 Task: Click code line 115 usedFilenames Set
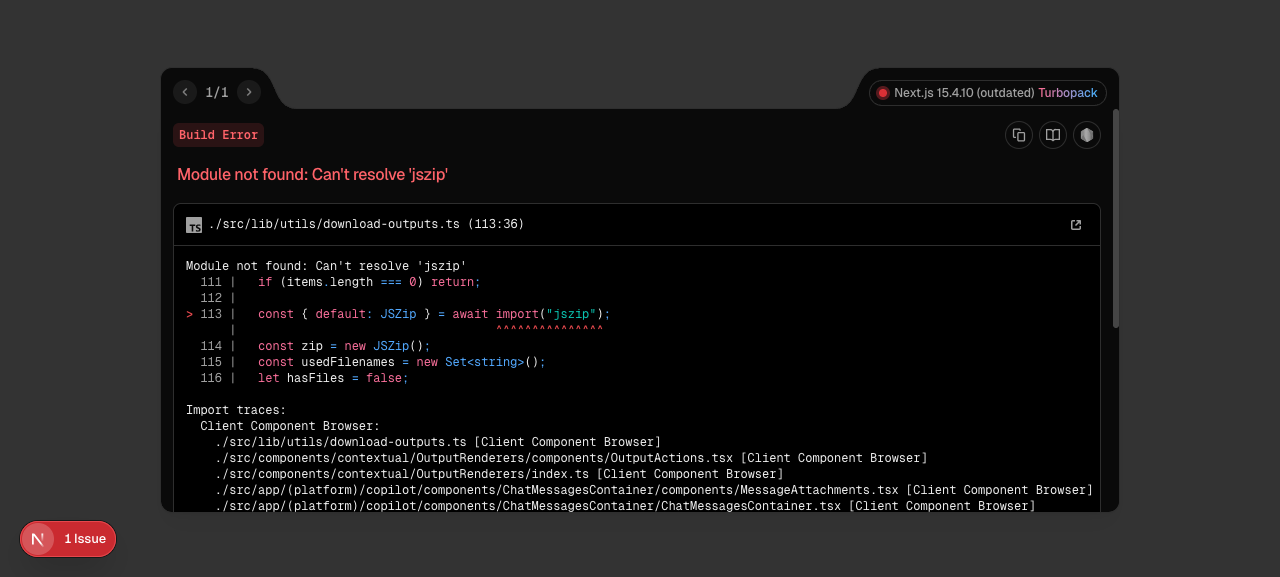tap(373, 362)
